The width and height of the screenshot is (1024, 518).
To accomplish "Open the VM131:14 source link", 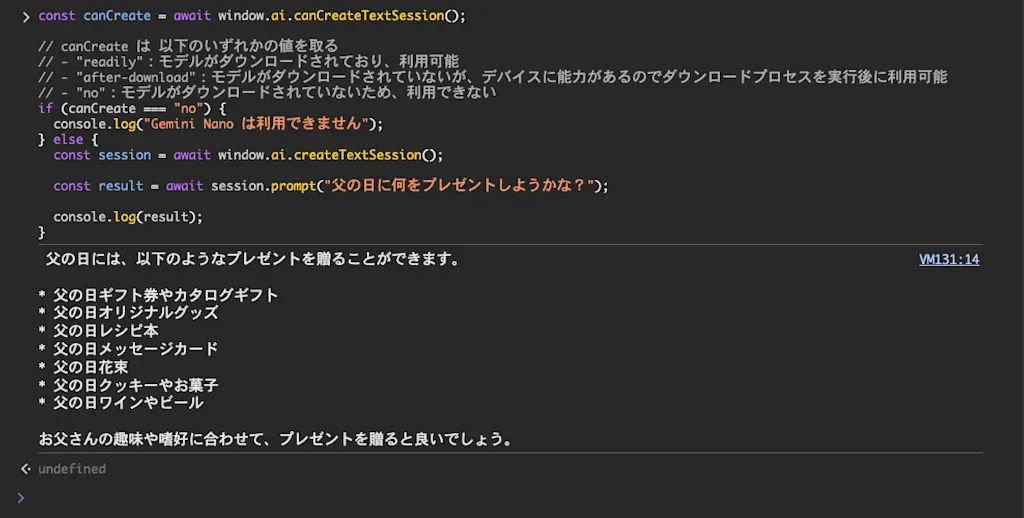I will (x=949, y=259).
